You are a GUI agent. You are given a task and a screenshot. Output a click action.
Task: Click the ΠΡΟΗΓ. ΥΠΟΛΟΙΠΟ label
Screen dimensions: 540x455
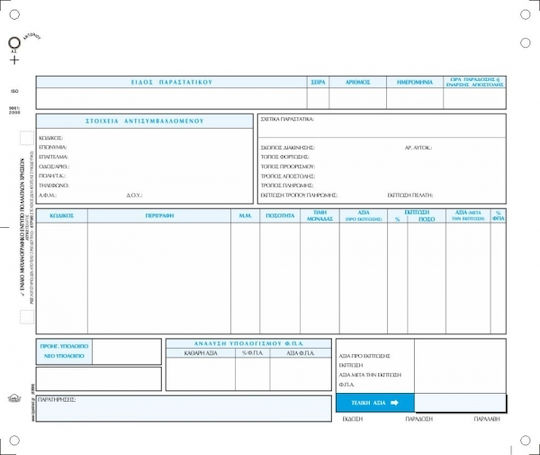point(64,346)
